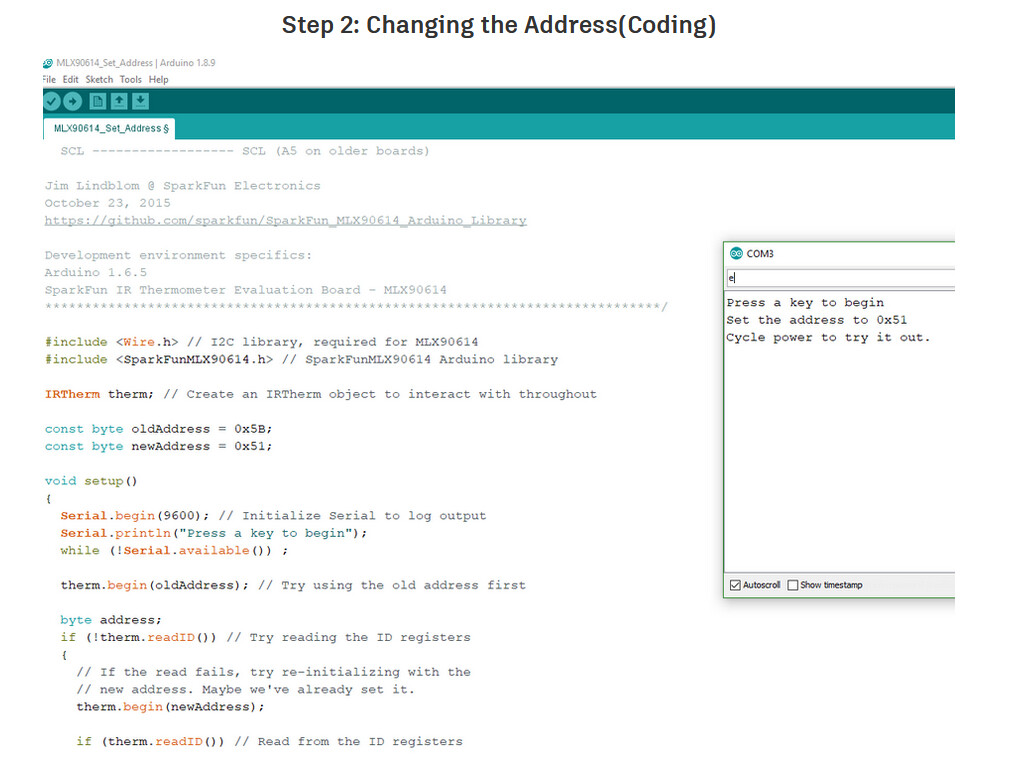
Task: Click the newAddress = 0x51 code line
Action: click(x=158, y=446)
